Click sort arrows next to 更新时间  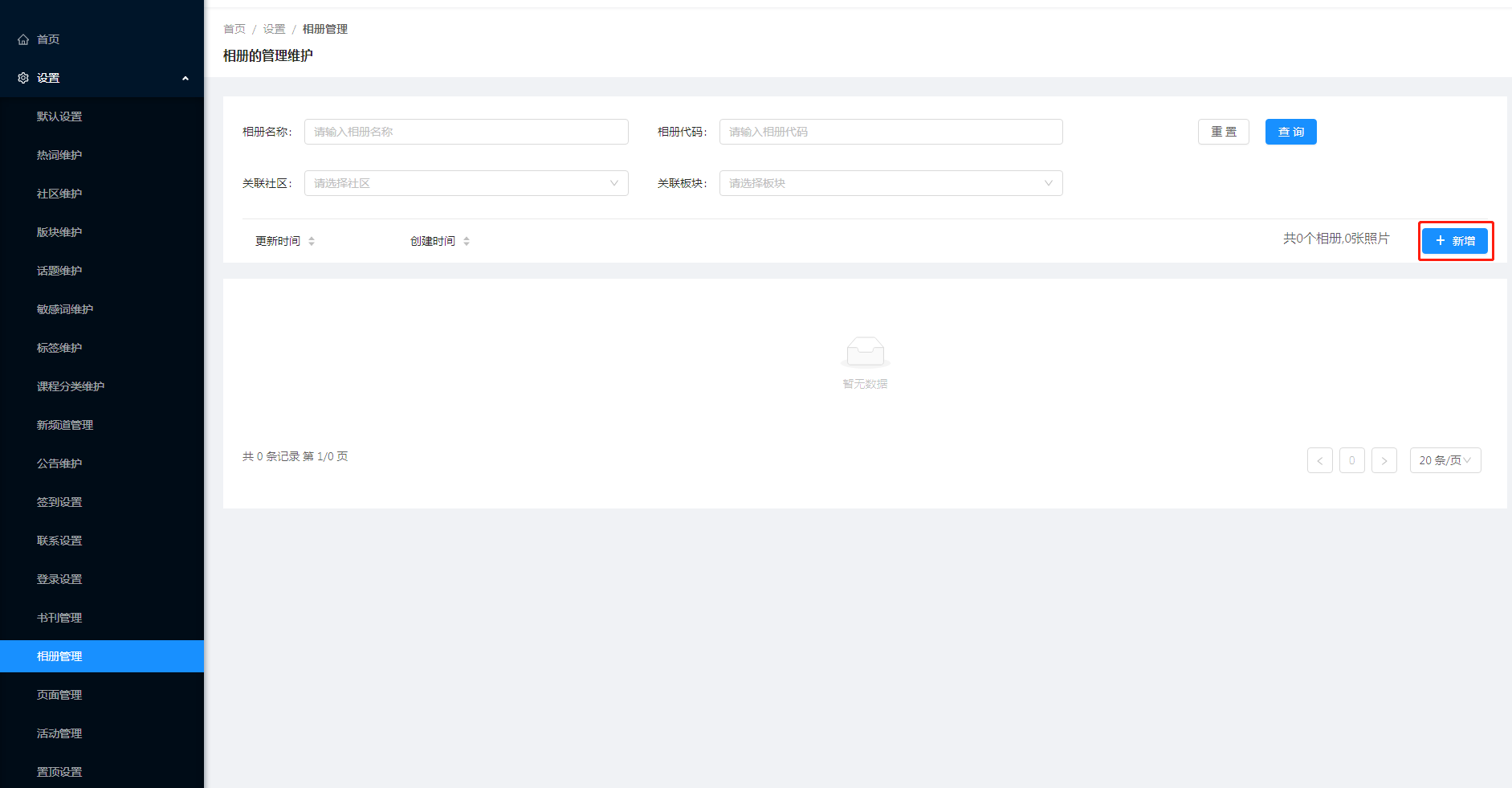coord(312,241)
